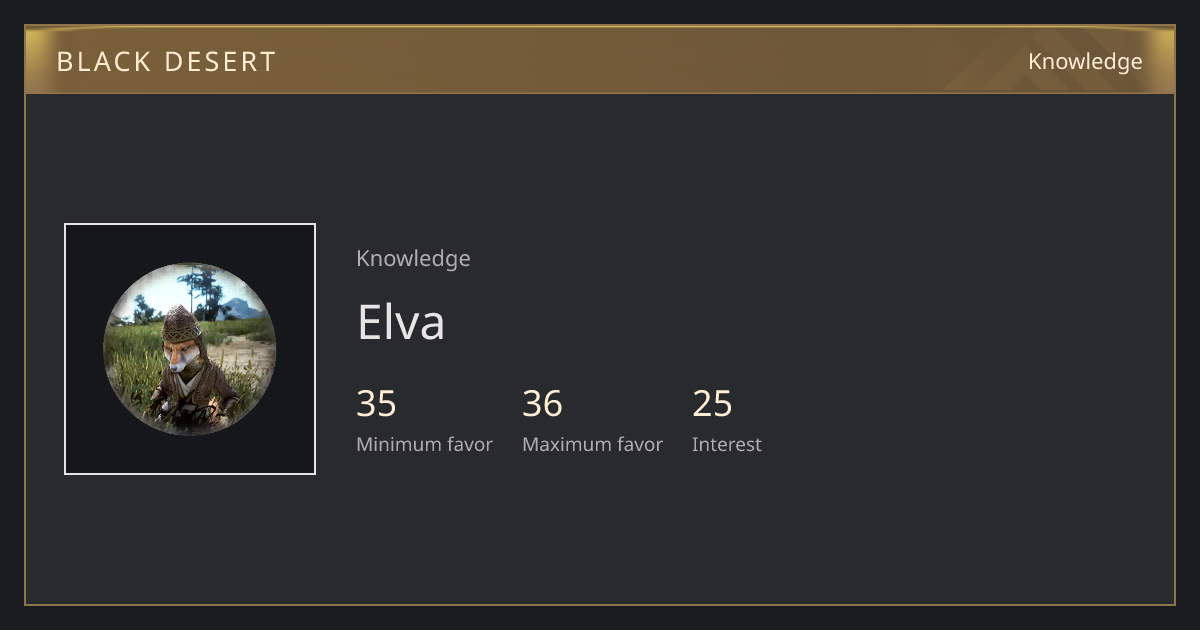1200x630 pixels.
Task: Select the Interest label
Action: click(726, 444)
